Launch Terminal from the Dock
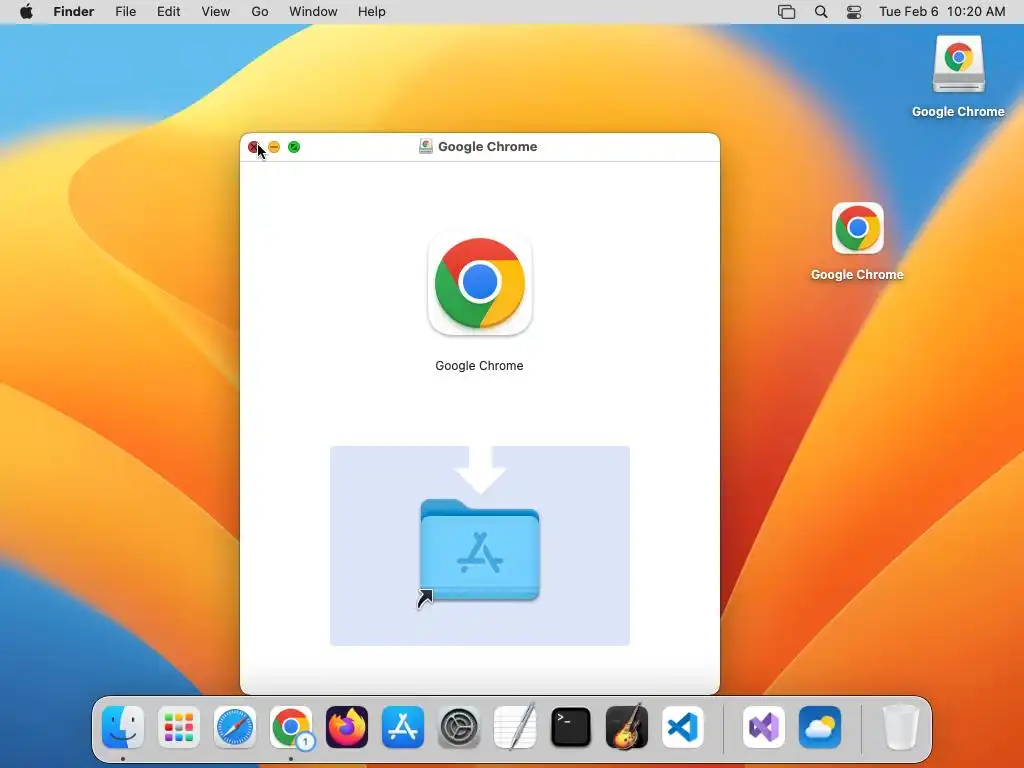The width and height of the screenshot is (1024, 768). (x=571, y=727)
